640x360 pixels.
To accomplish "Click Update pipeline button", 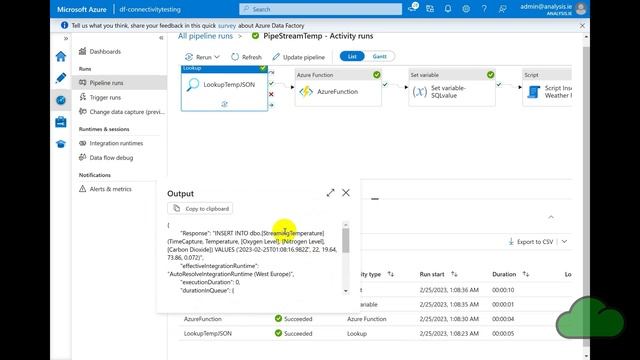I will pyautogui.click(x=299, y=57).
